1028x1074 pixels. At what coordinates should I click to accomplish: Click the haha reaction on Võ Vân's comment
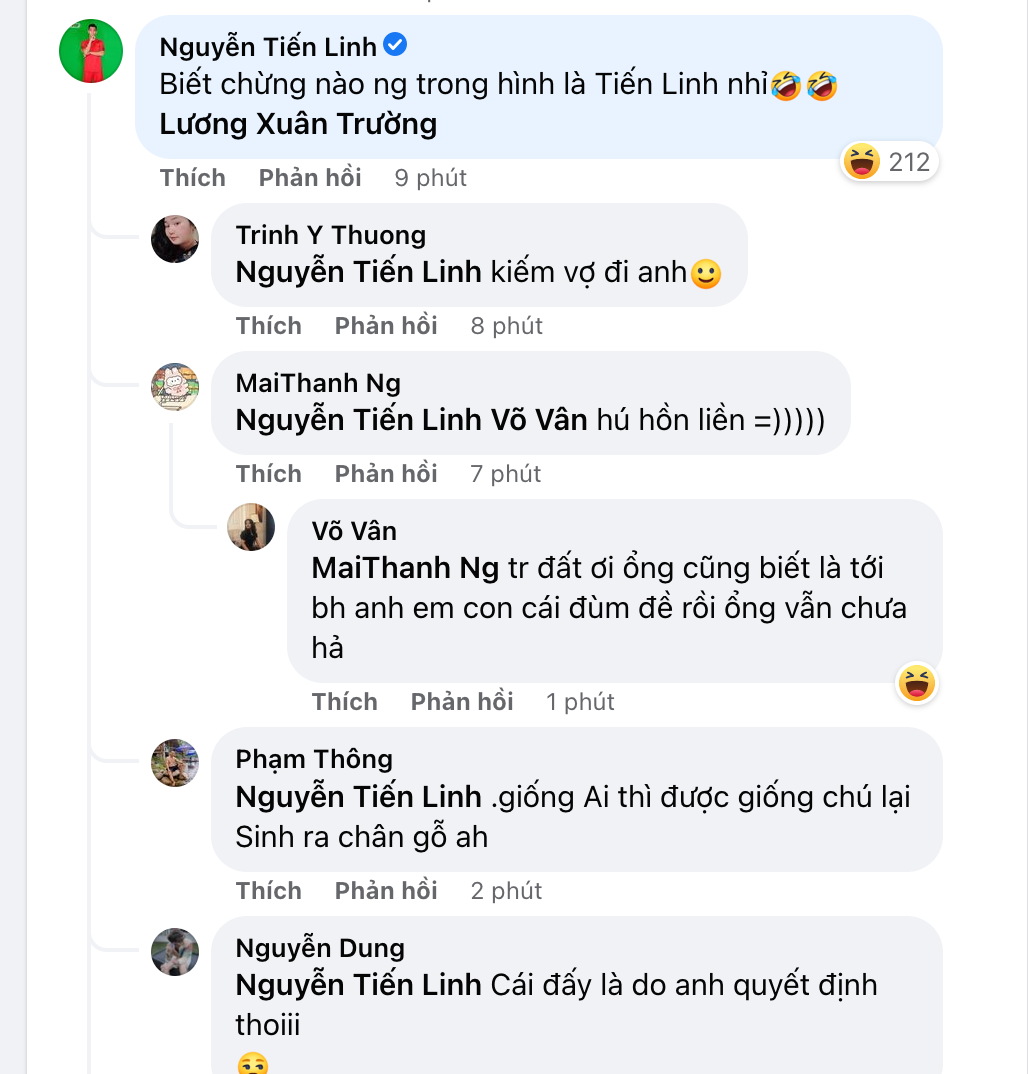click(x=916, y=684)
